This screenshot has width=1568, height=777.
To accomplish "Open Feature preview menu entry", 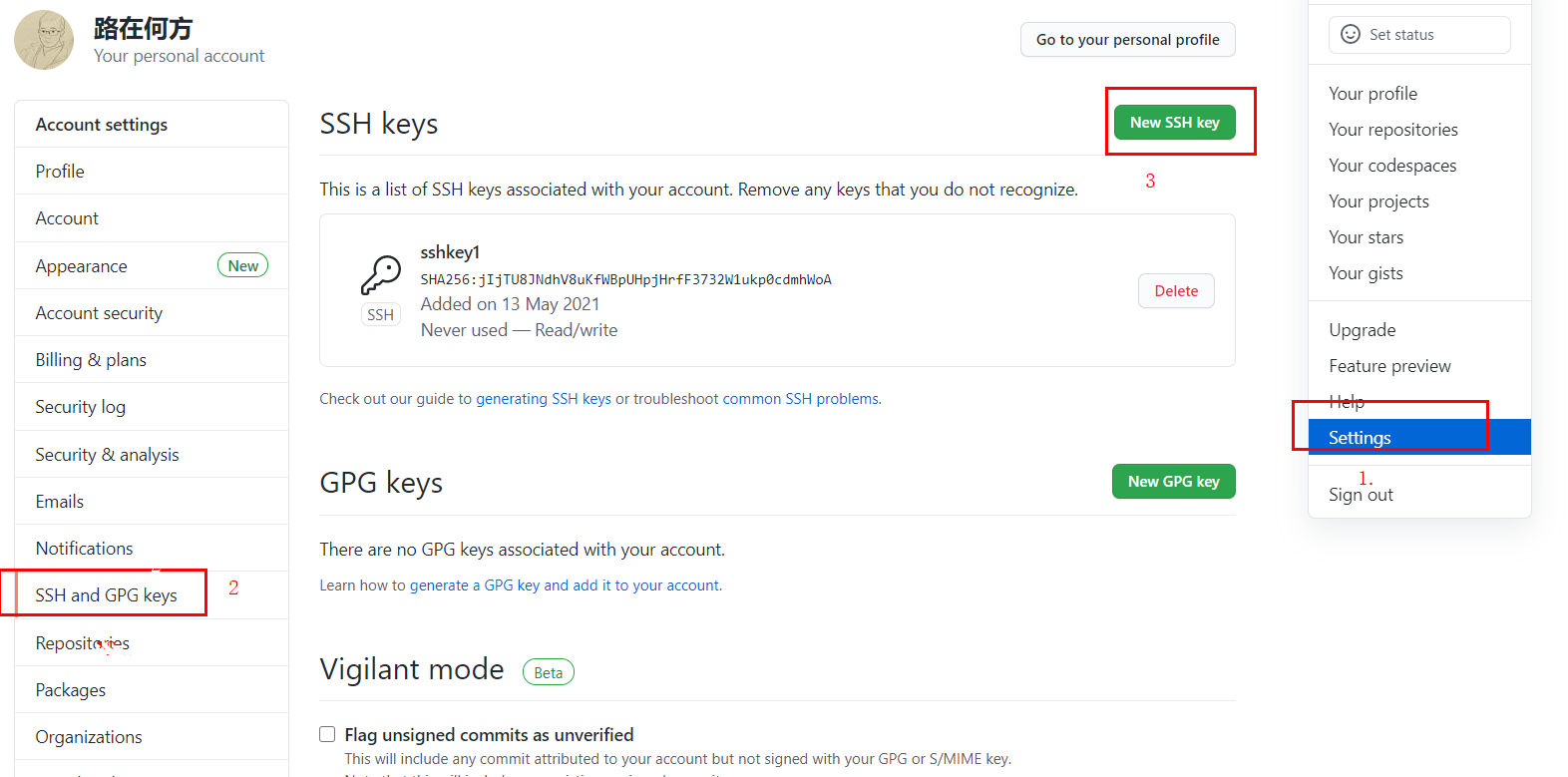I will [1389, 366].
